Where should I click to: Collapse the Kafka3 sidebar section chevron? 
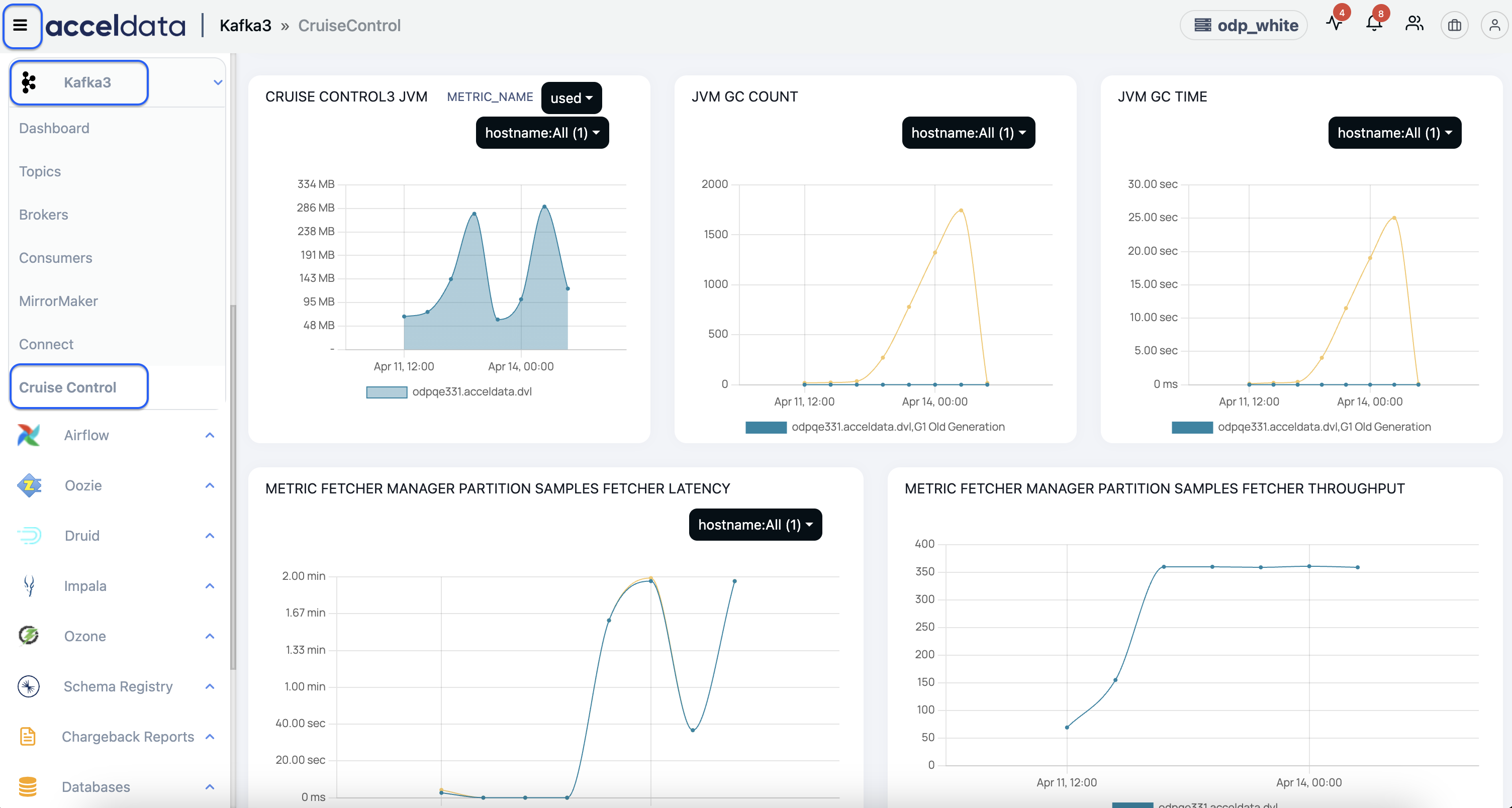click(218, 82)
